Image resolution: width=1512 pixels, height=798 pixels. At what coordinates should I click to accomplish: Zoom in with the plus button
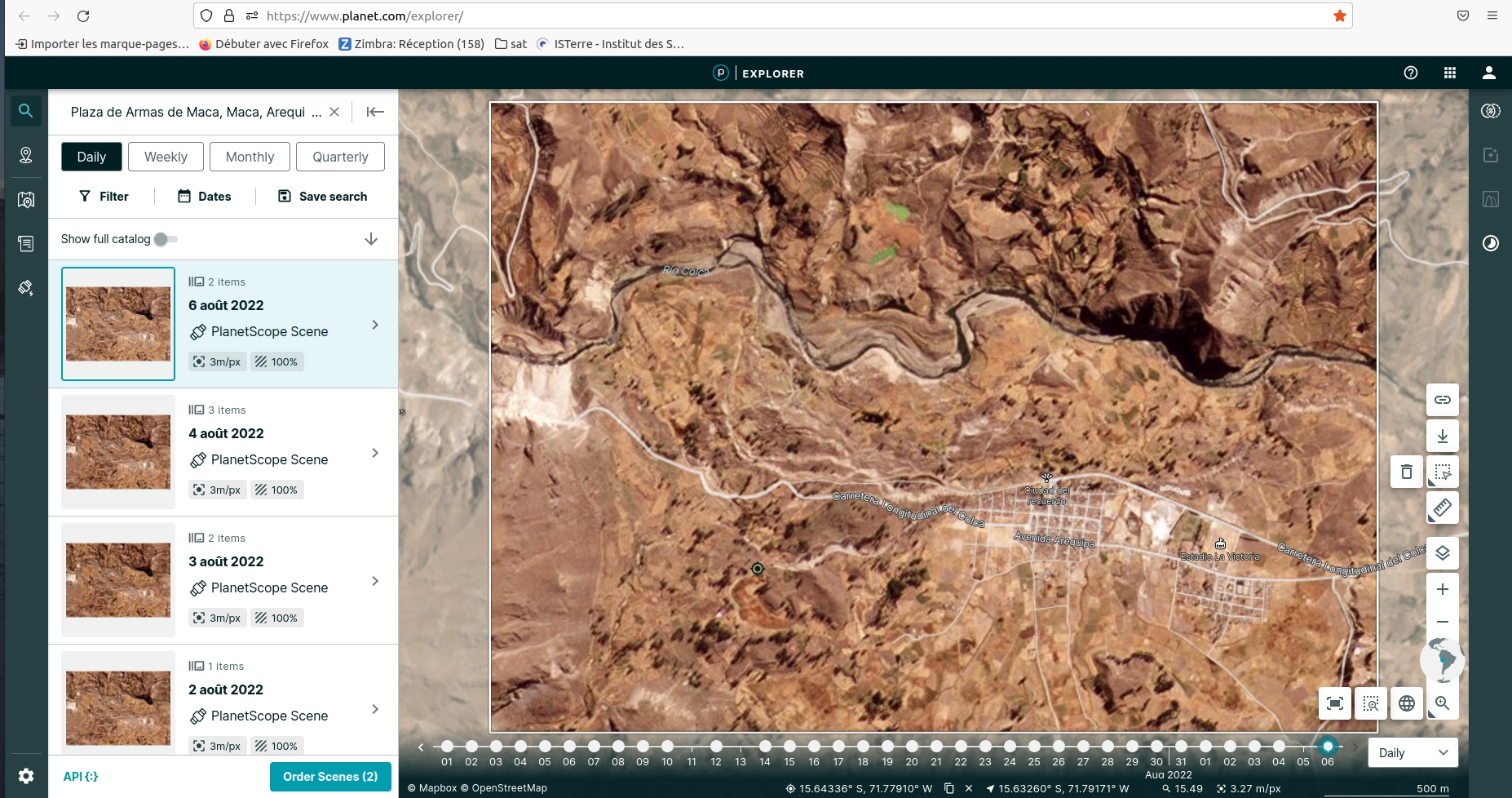pyautogui.click(x=1442, y=589)
